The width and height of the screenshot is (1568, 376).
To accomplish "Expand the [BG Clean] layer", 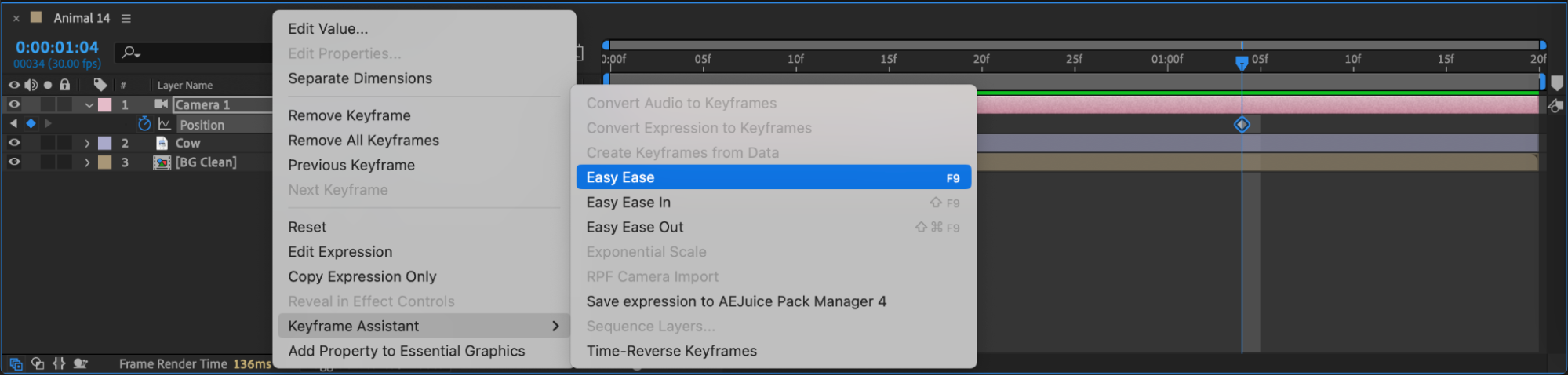I will coord(87,162).
